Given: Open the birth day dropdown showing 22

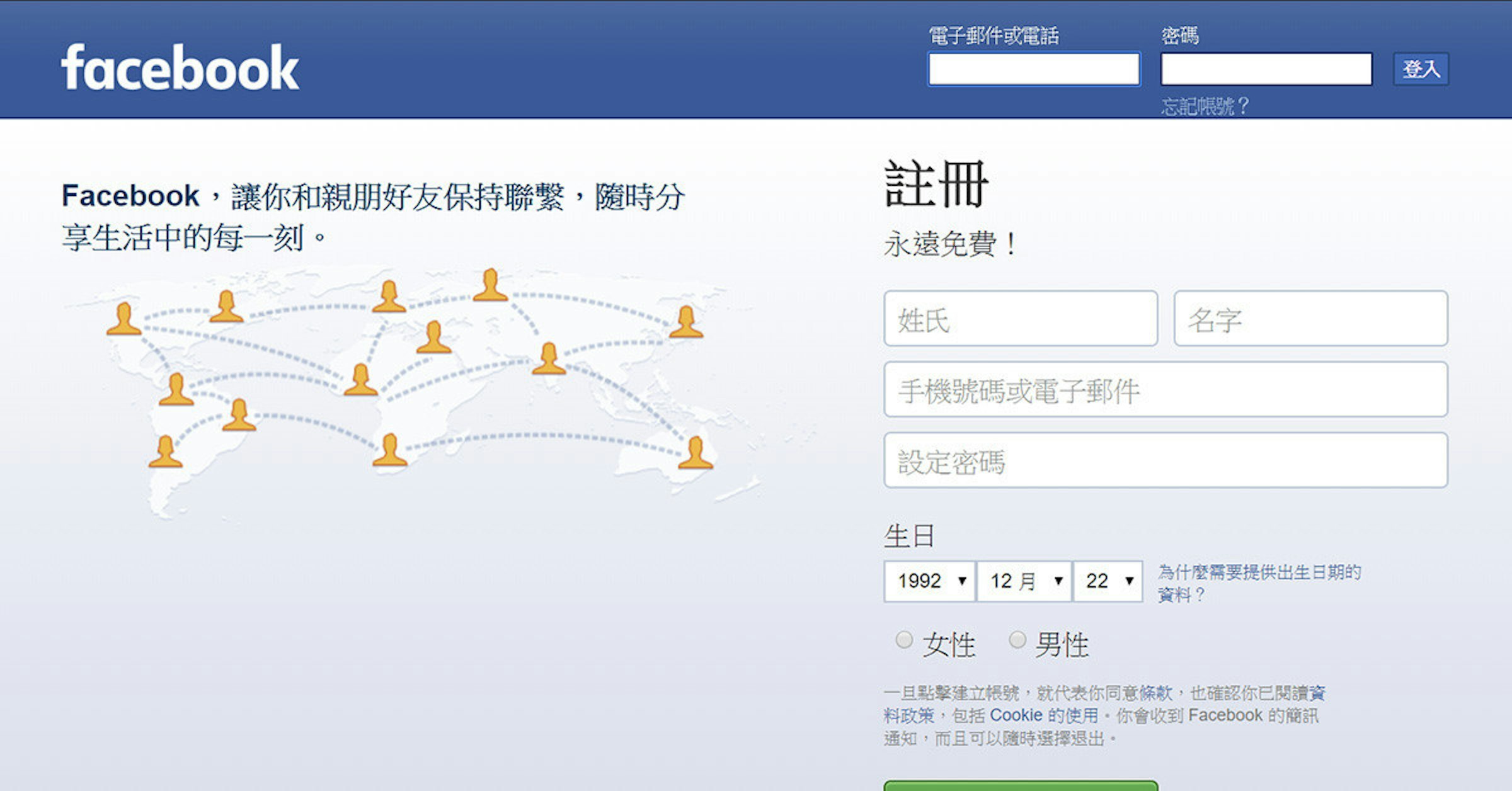Looking at the screenshot, I should click(x=1108, y=581).
